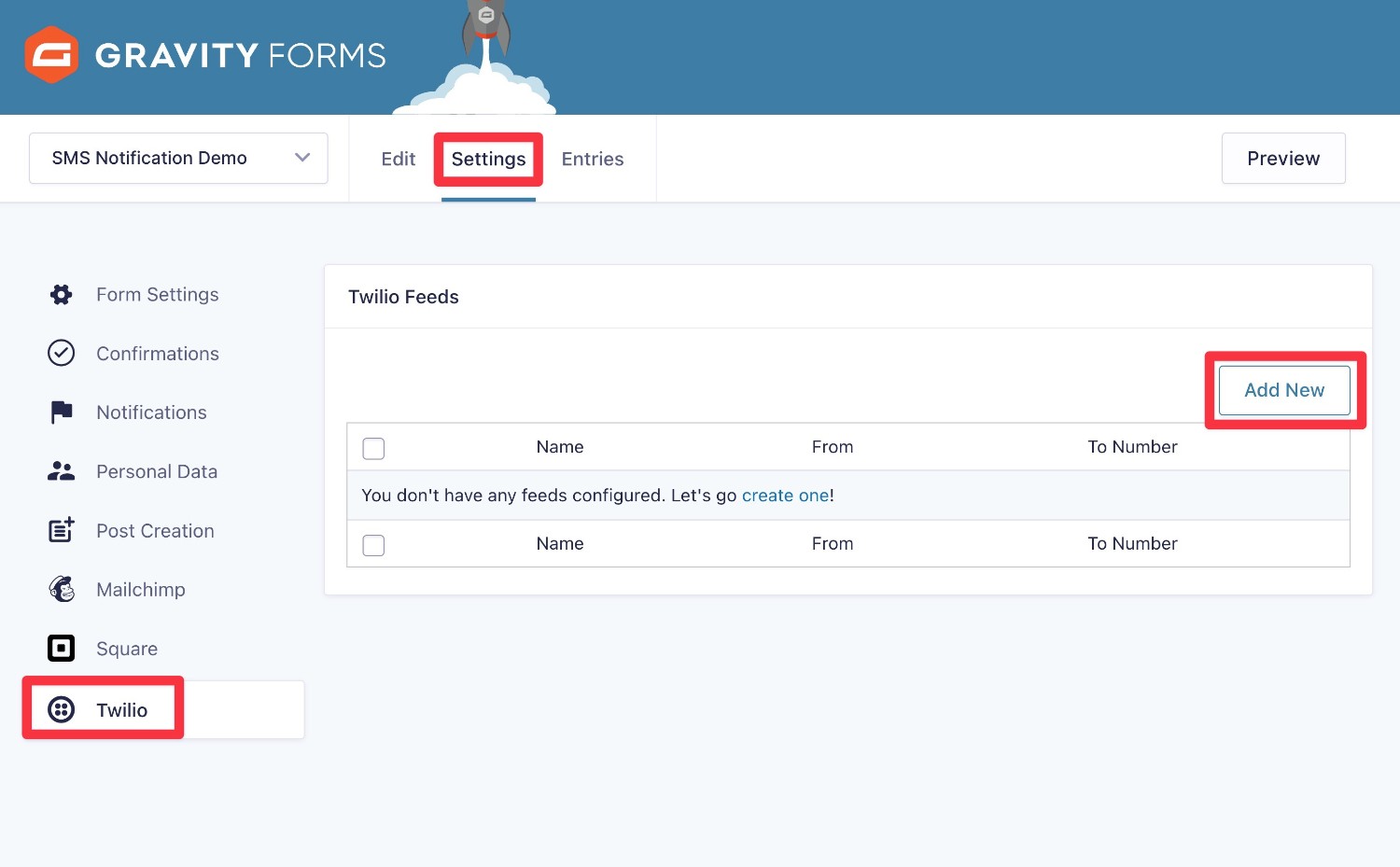This screenshot has height=867, width=1400.
Task: Check the bottom select-all feeds checkbox
Action: coord(373,545)
